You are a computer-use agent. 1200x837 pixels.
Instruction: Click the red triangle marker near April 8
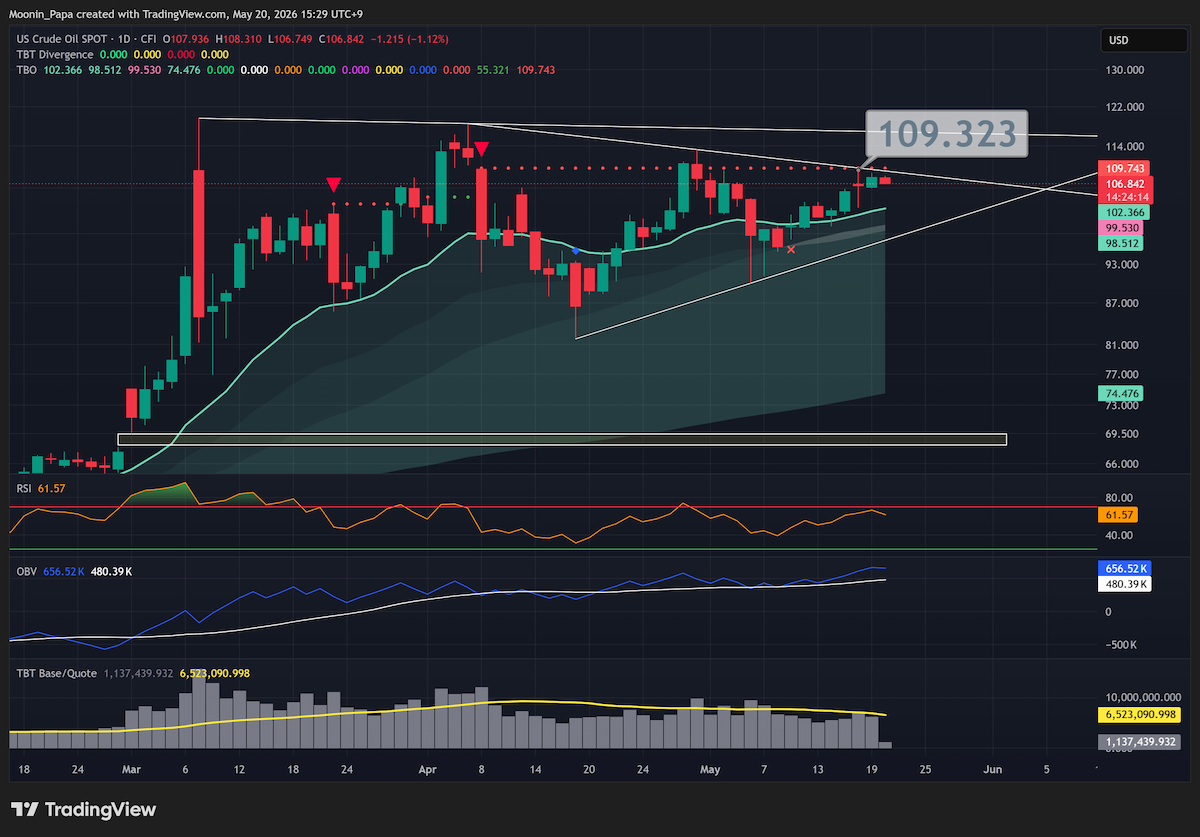[x=481, y=149]
